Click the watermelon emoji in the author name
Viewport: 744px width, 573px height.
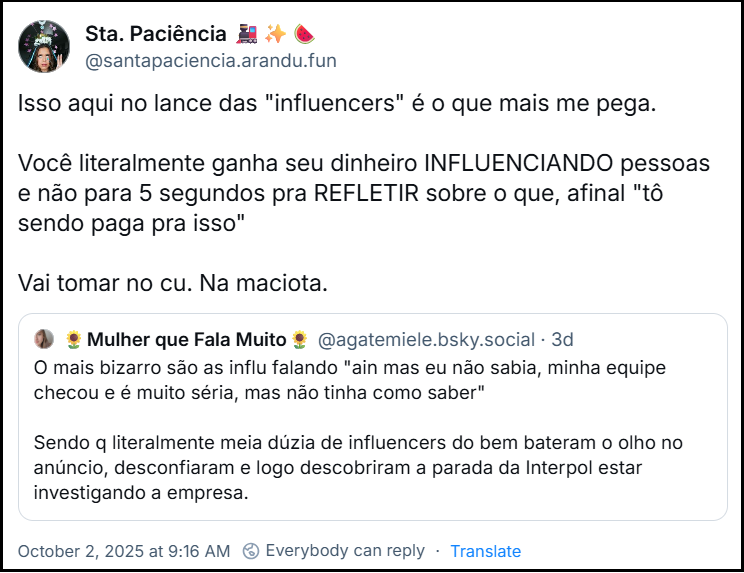302,35
